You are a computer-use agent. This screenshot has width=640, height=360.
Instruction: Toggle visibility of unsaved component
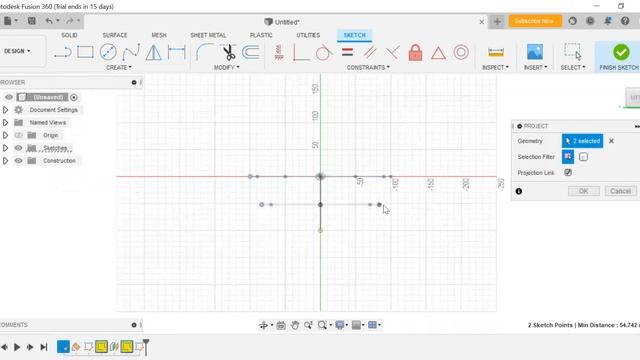tap(9, 97)
